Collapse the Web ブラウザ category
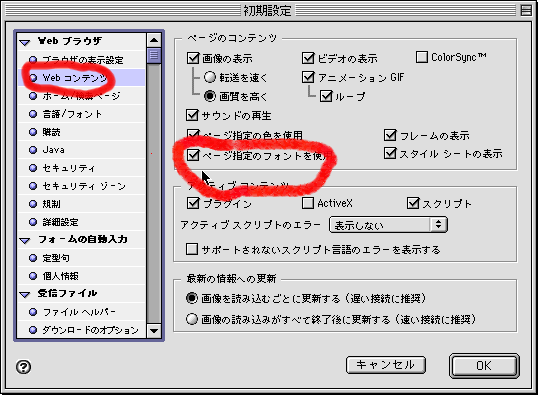Viewport: 538px width, 395px height. point(25,43)
